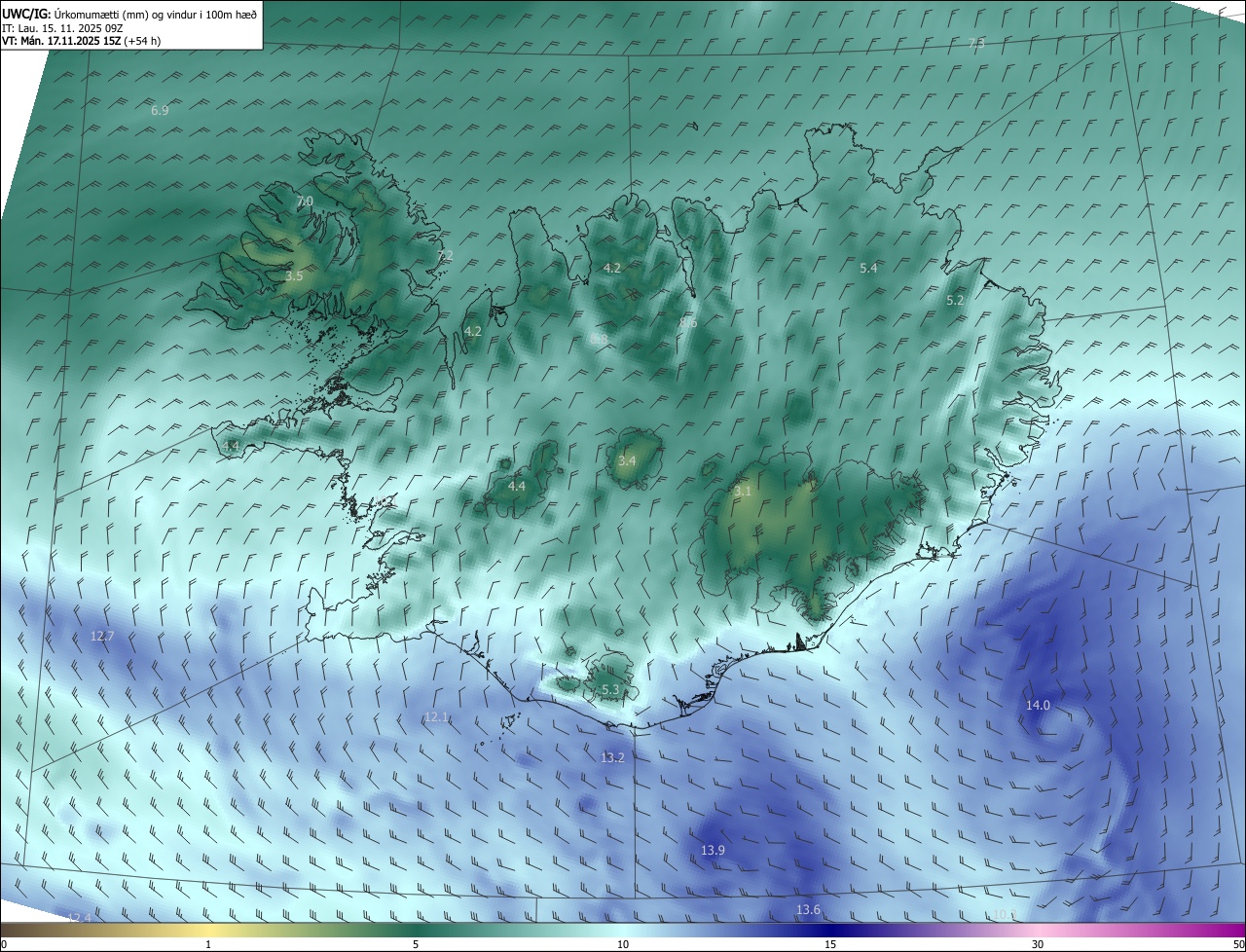Click the 5.4 value in the northeast
The height and width of the screenshot is (952, 1246).
[869, 268]
